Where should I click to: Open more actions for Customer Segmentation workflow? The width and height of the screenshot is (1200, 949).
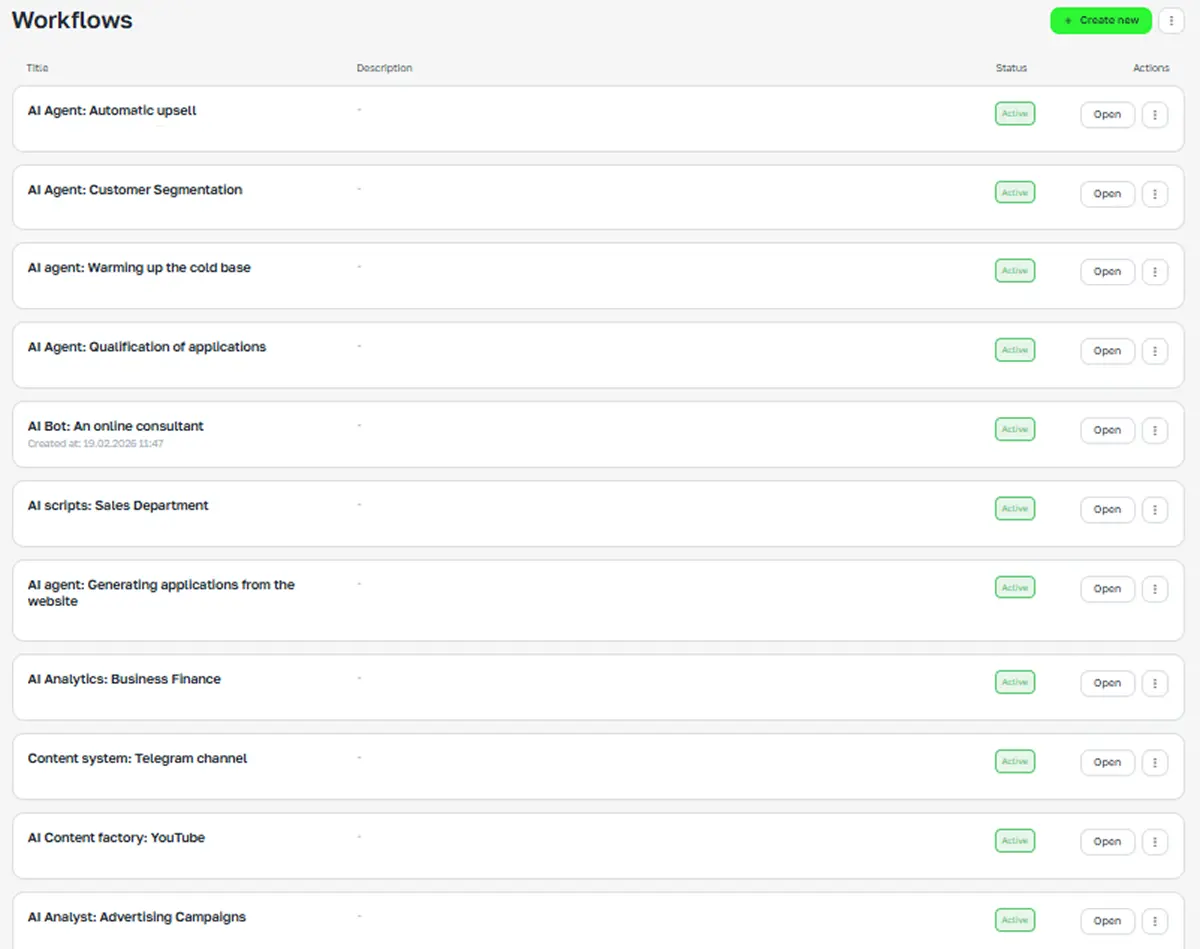coord(1155,194)
